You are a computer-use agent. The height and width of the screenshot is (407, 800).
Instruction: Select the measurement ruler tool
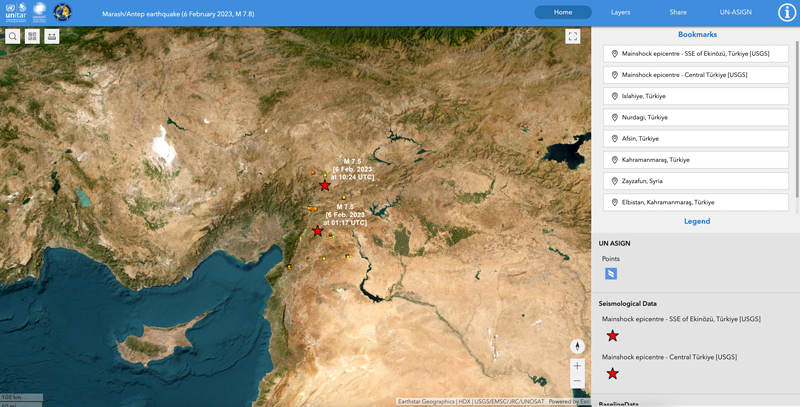[x=52, y=36]
